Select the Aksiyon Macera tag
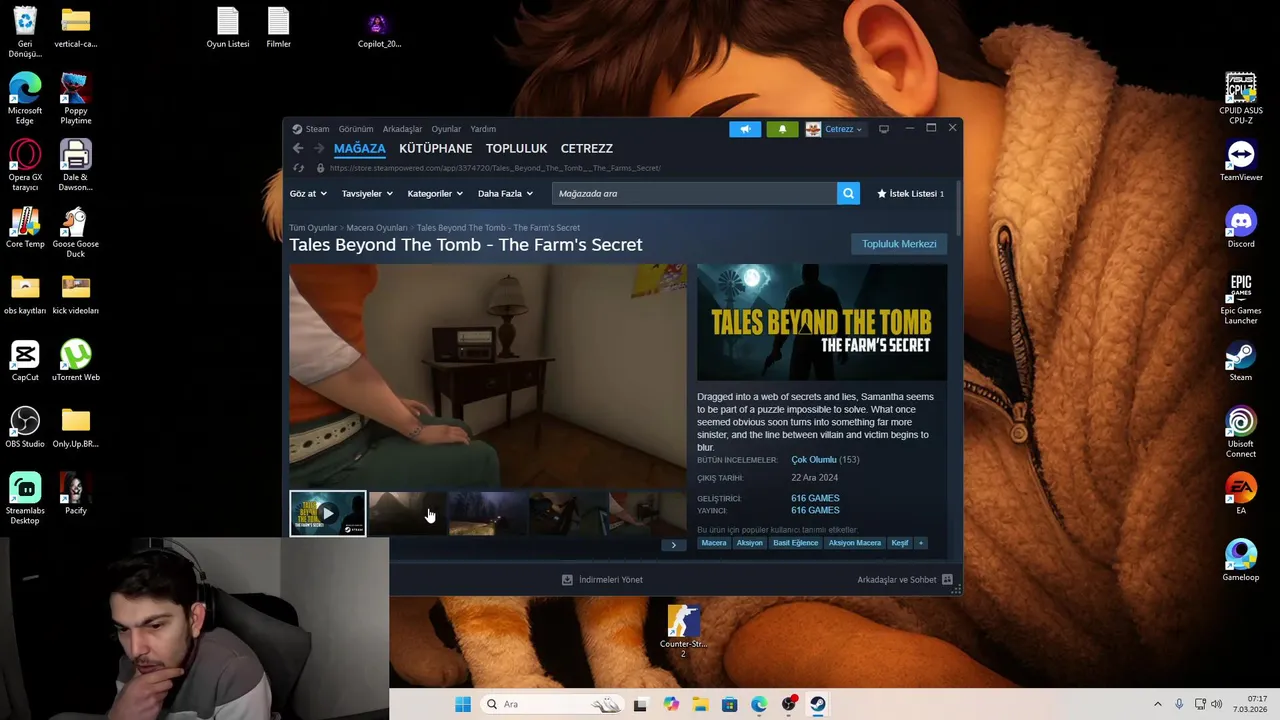 point(855,543)
